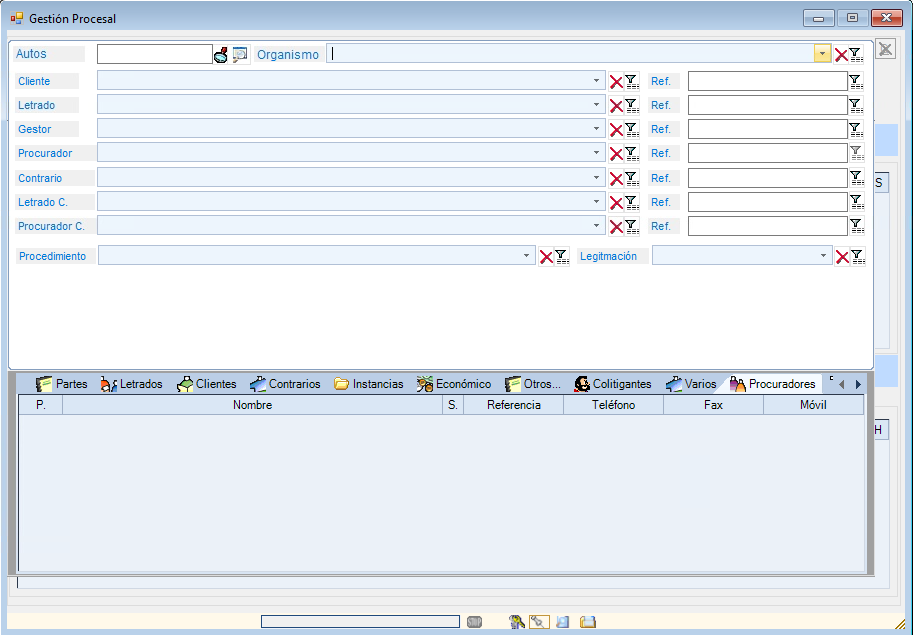Click the save disk icon in status bar
The image size is (913, 635).
pos(588,622)
